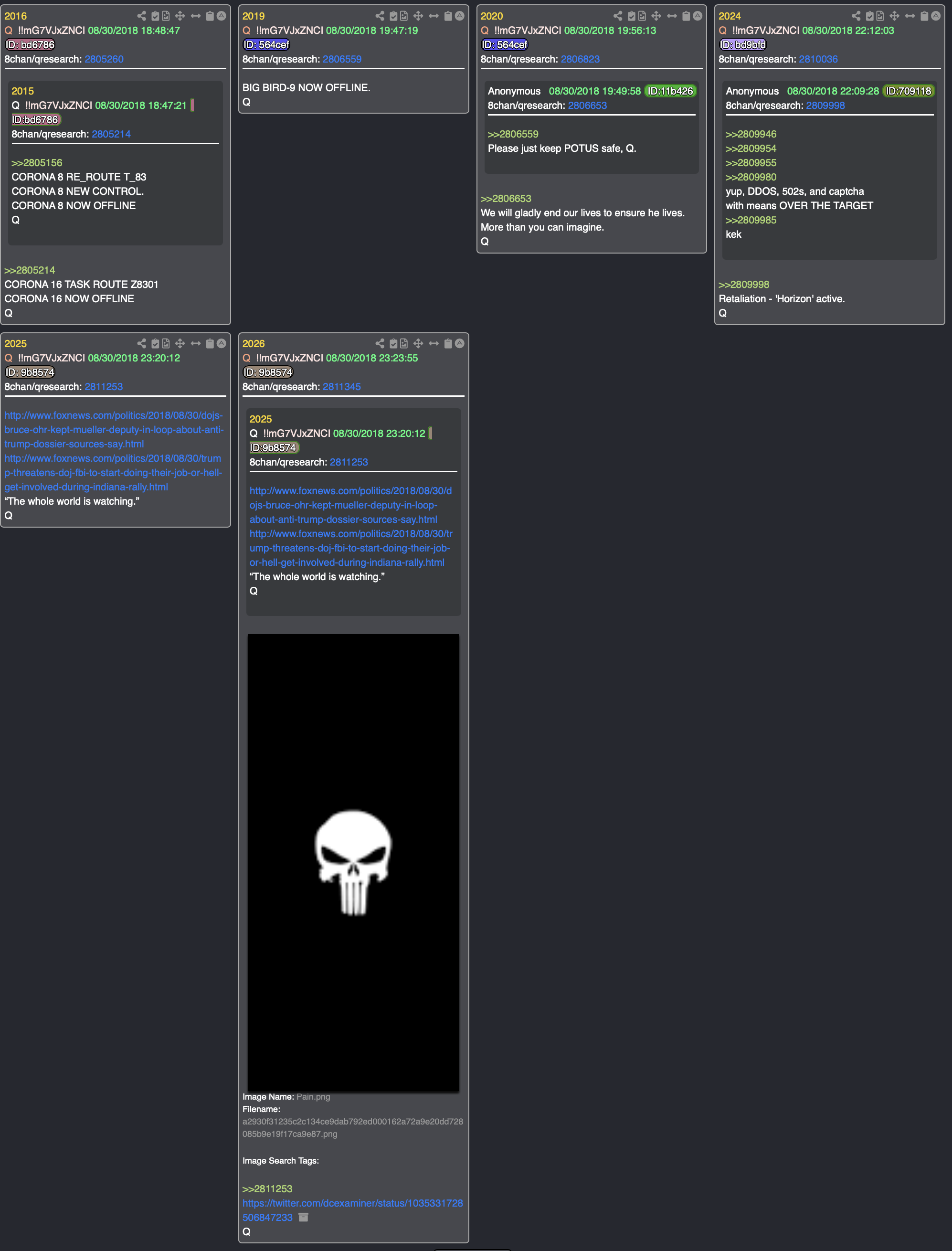Click horizontal arrows icon on post 2020
Viewport: 952px width, 1251px height.
(671, 16)
